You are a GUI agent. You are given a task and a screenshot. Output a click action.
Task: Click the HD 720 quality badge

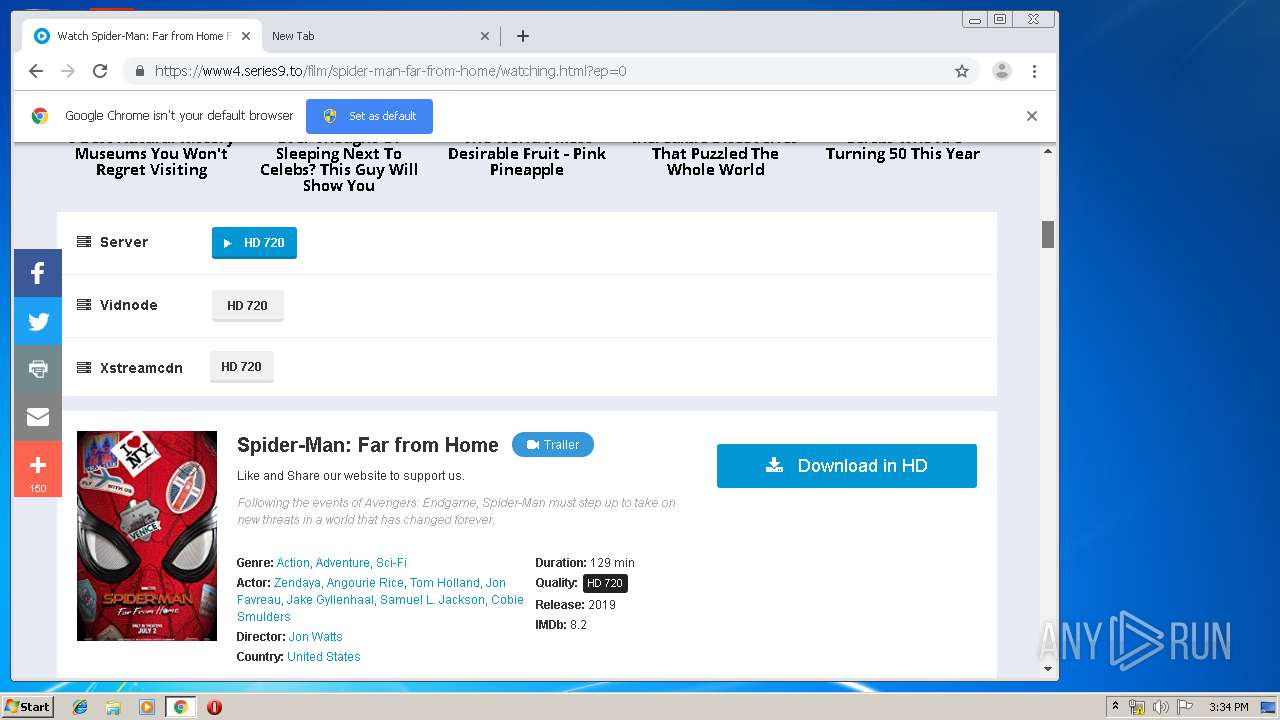(x=605, y=583)
